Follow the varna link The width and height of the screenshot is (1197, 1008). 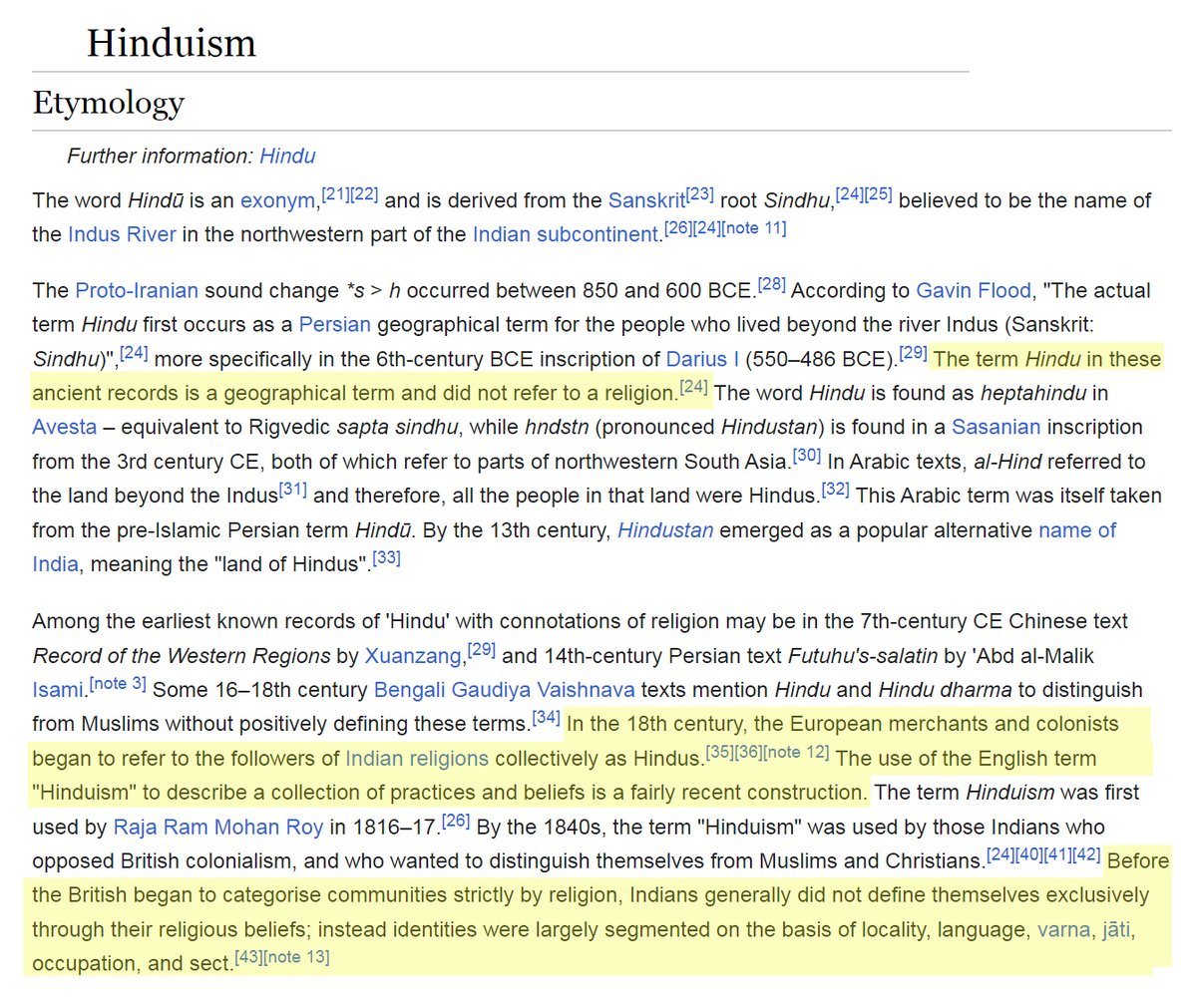click(1063, 930)
